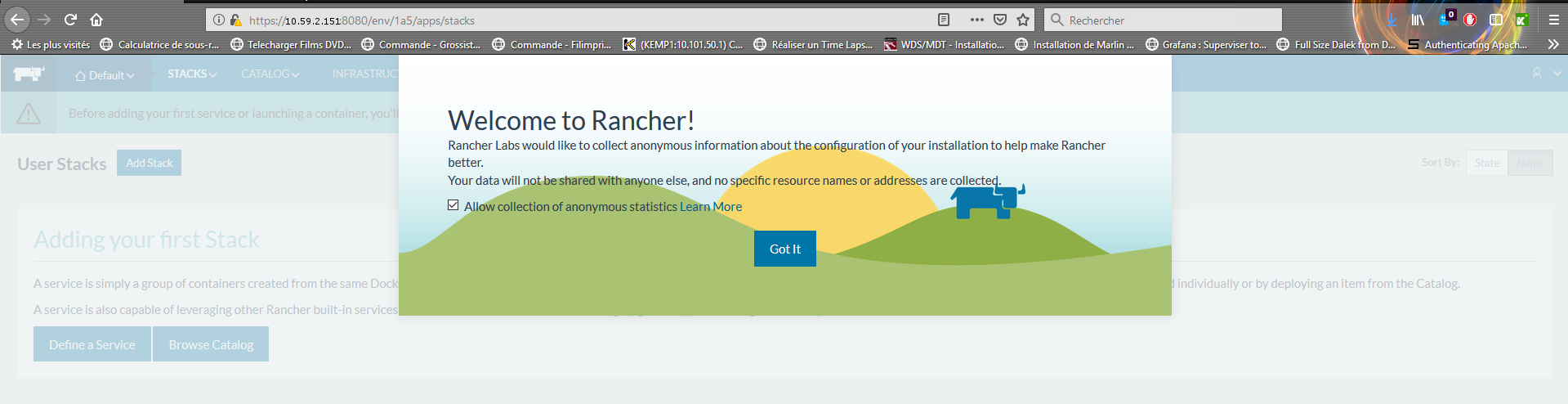Open Telecharger Films DVD bookmark
Image resolution: width=1568 pixels, height=404 pixels.
[x=290, y=44]
